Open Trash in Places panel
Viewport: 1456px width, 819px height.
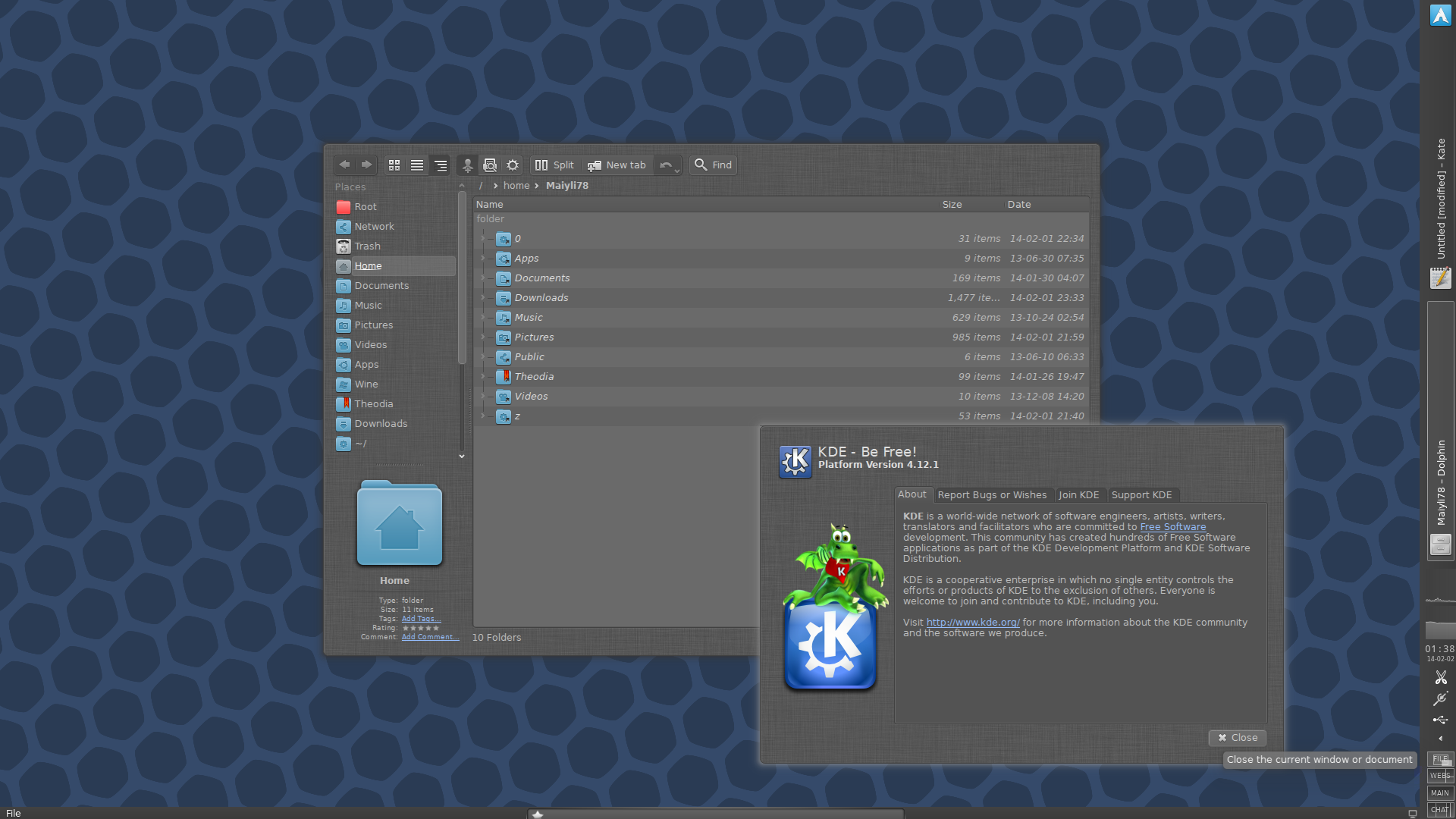click(x=395, y=246)
